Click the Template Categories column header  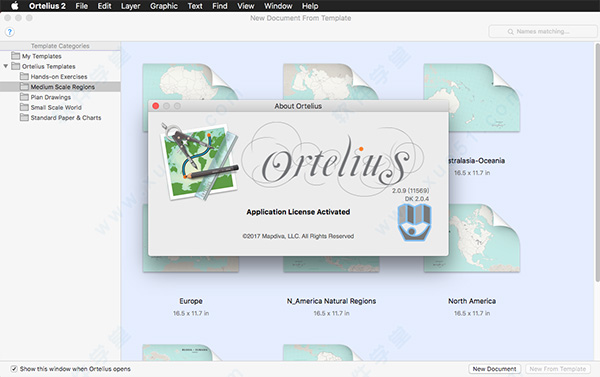tap(60, 46)
